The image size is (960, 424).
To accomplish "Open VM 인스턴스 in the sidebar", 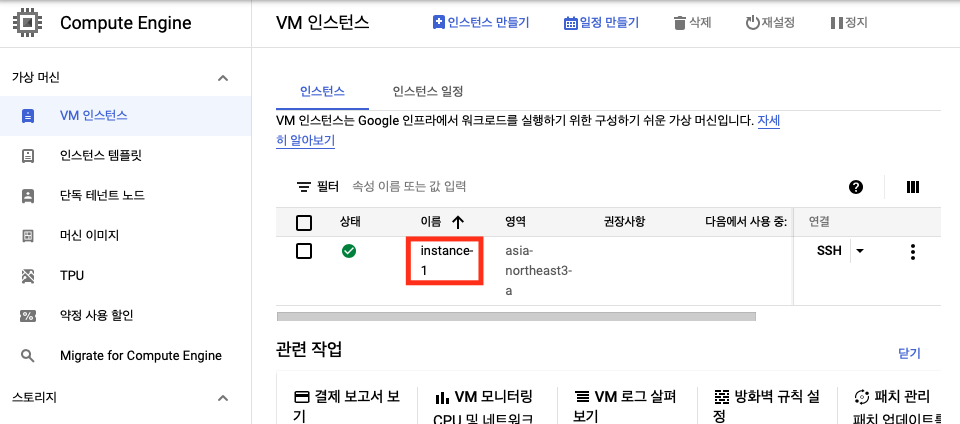I will click(x=126, y=116).
